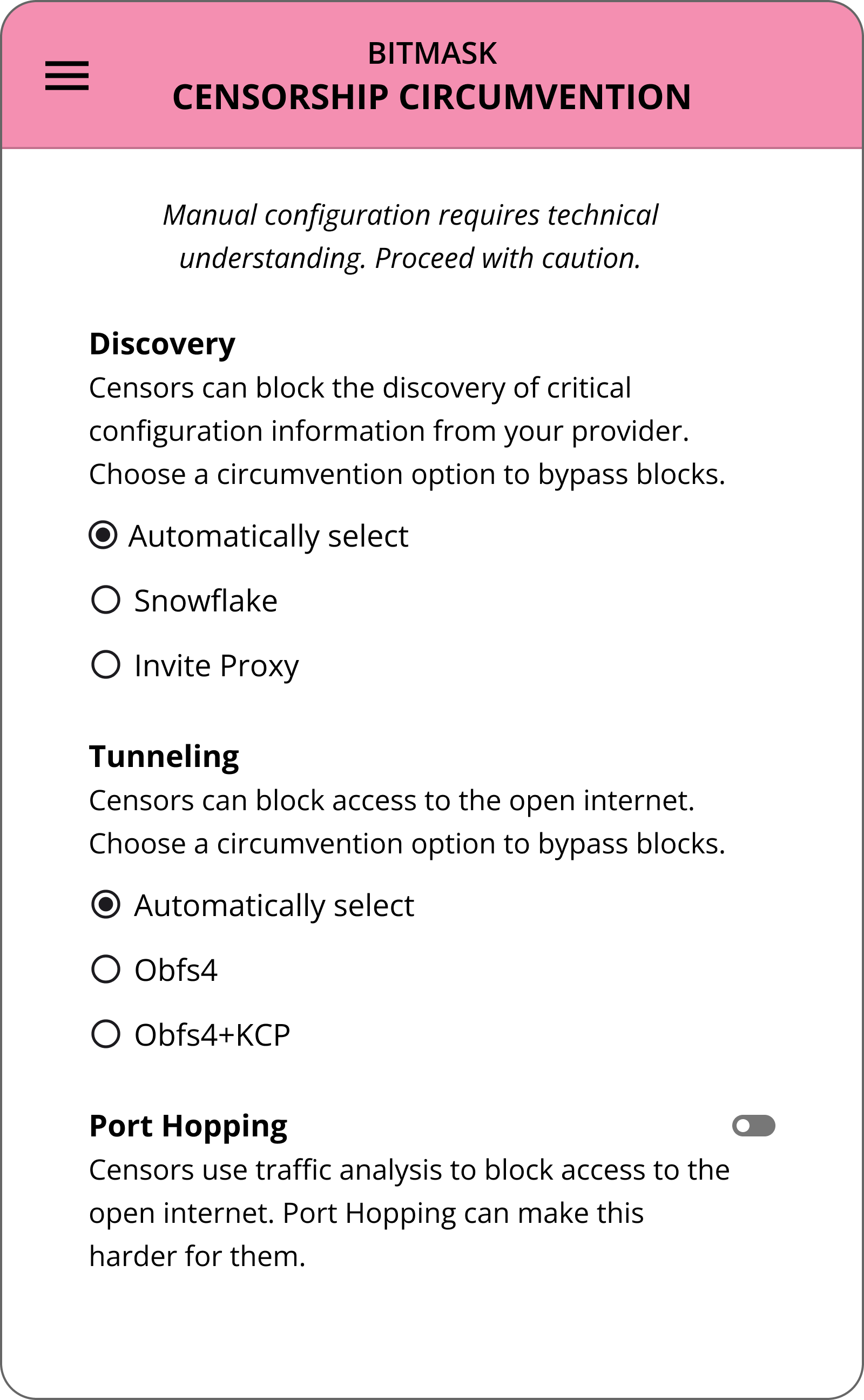Click the Discovery description paragraph
864x1400 pixels.
coord(407,431)
